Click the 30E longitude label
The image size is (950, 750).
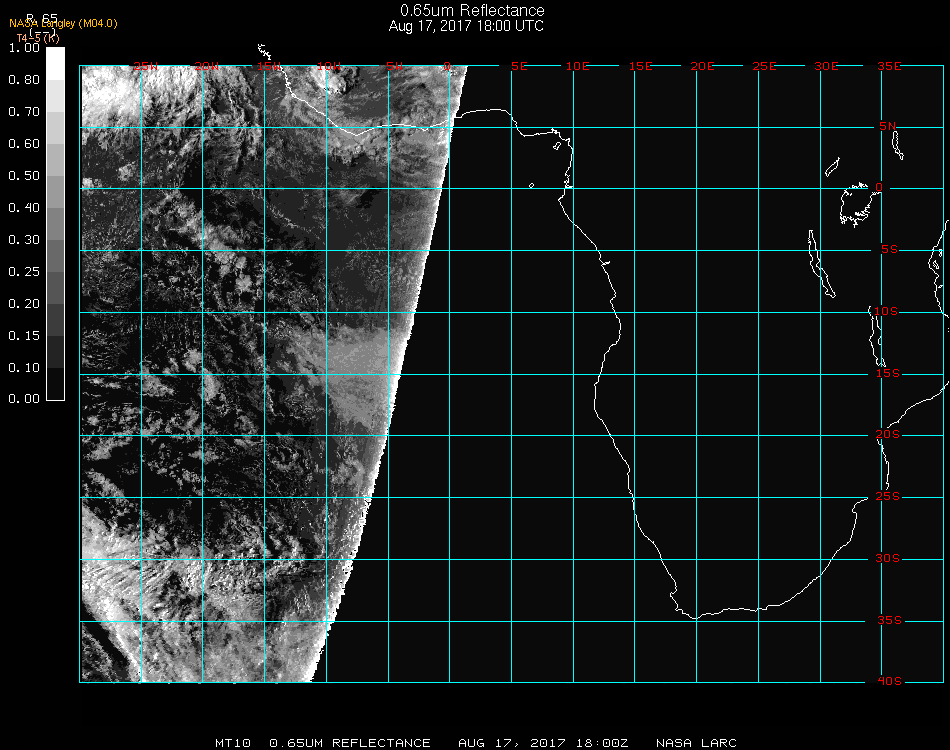click(826, 66)
